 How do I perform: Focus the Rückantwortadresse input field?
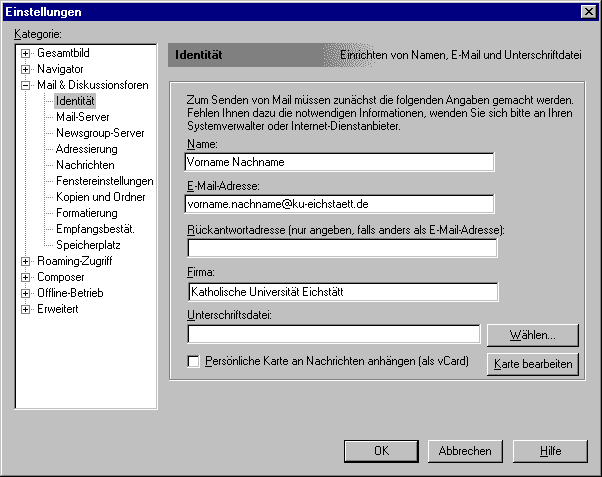[340, 247]
